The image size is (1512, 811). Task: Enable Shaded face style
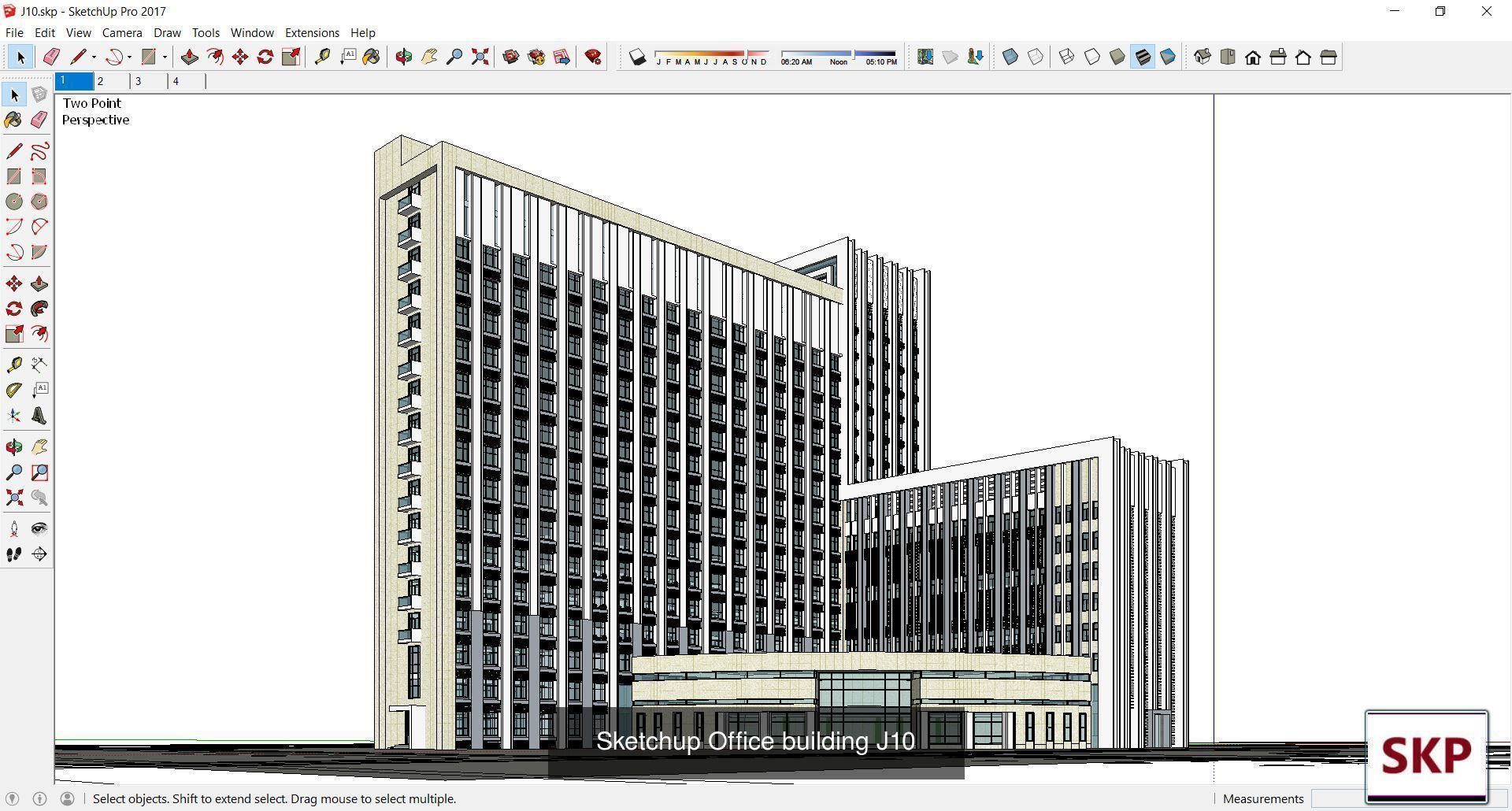1117,57
